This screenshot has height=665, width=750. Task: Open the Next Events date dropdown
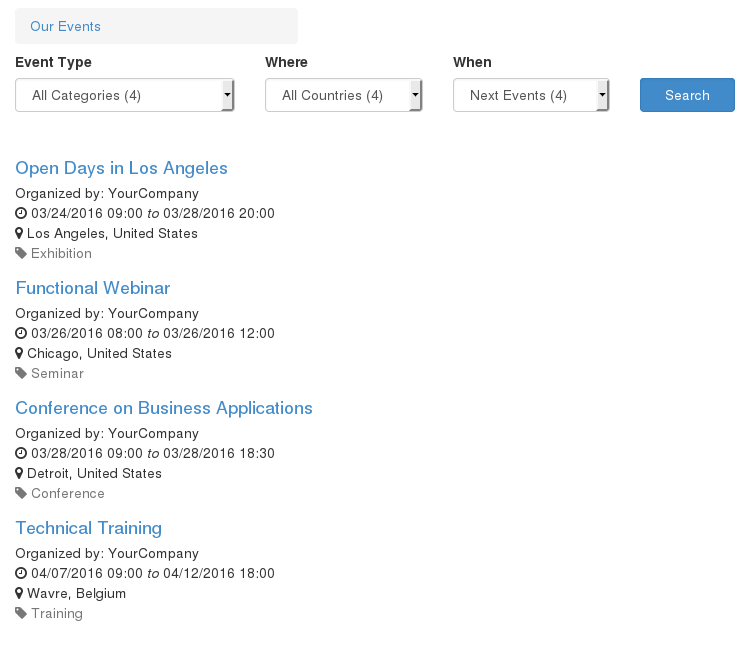(x=530, y=96)
